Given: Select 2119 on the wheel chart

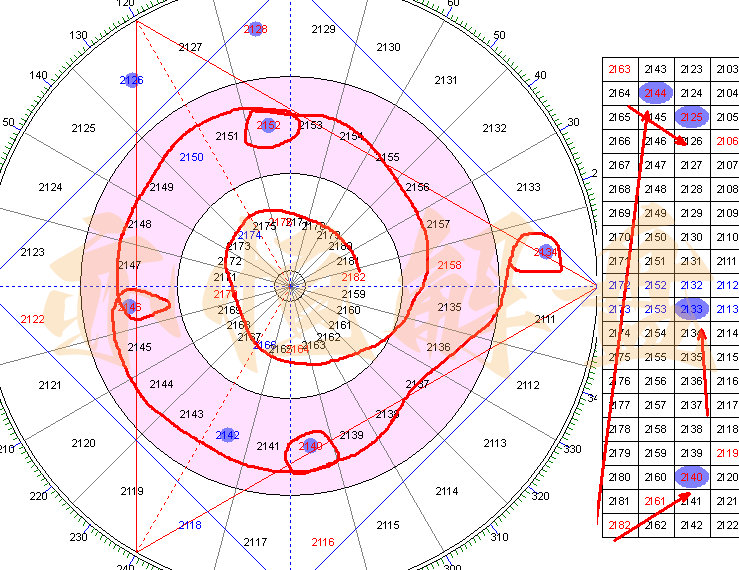Looking at the screenshot, I should [x=132, y=491].
